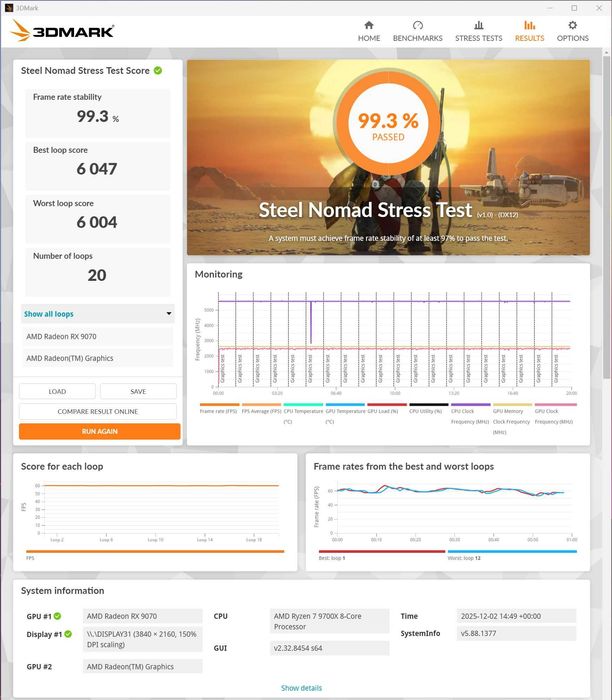Click the LOAD button
The width and height of the screenshot is (612, 700).
(57, 392)
